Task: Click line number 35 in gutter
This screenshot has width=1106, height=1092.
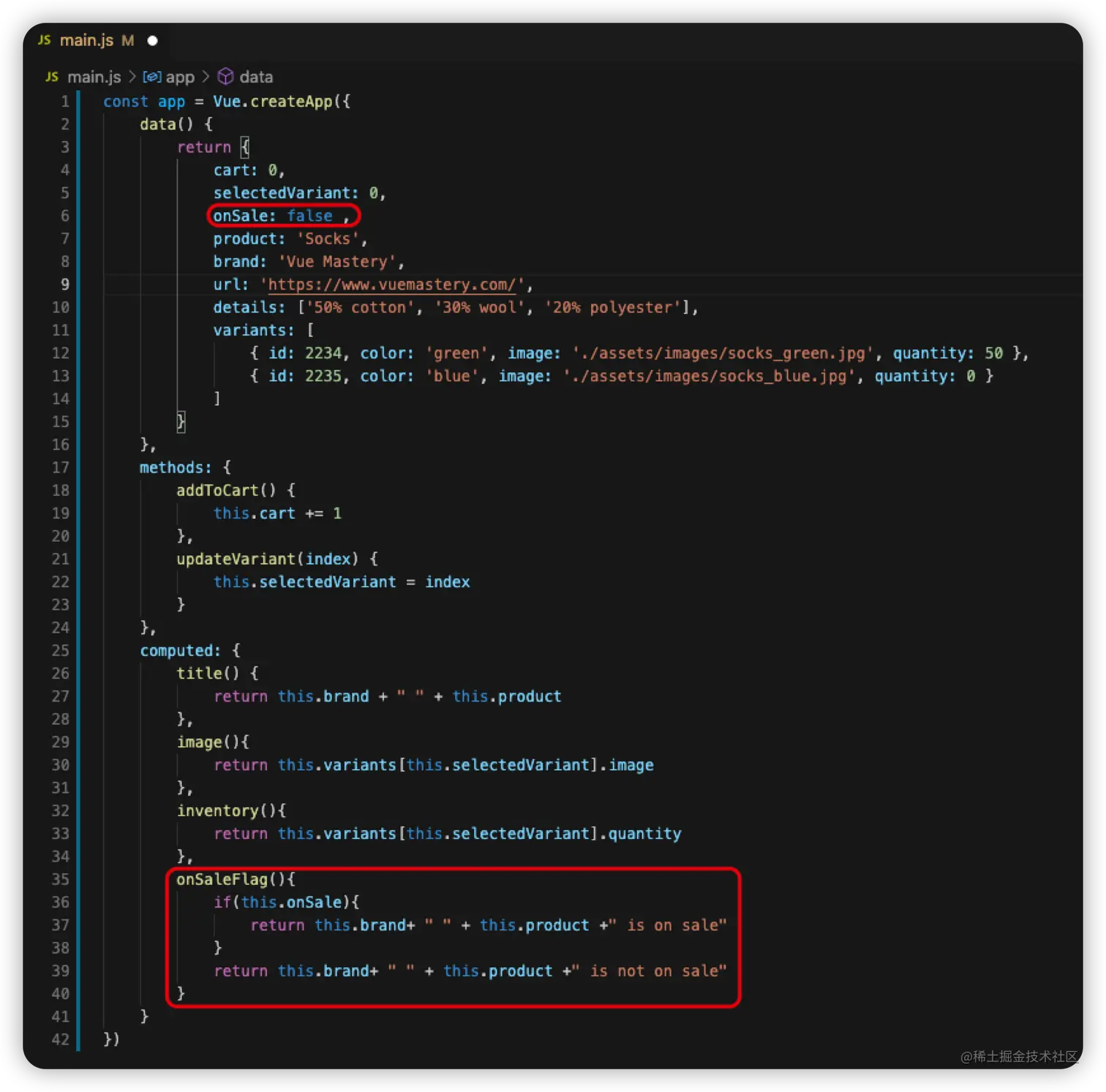Action: tap(61, 880)
